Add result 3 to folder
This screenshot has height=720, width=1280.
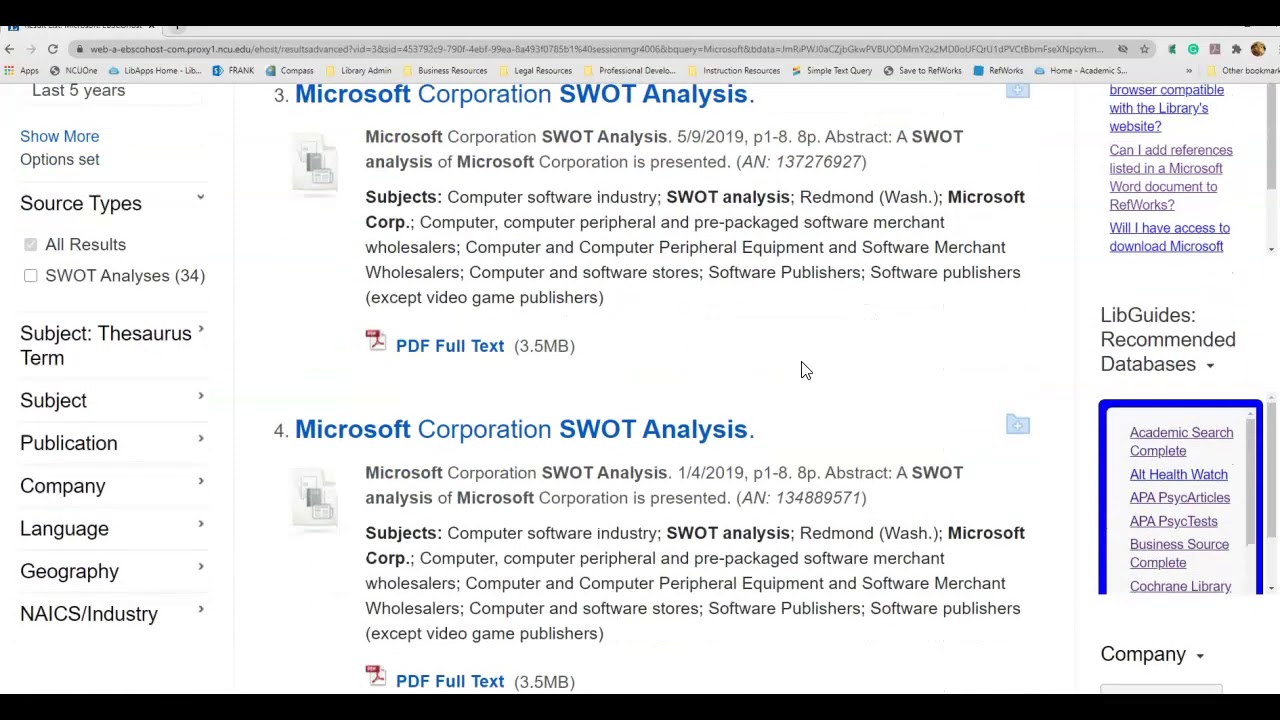tap(1017, 91)
